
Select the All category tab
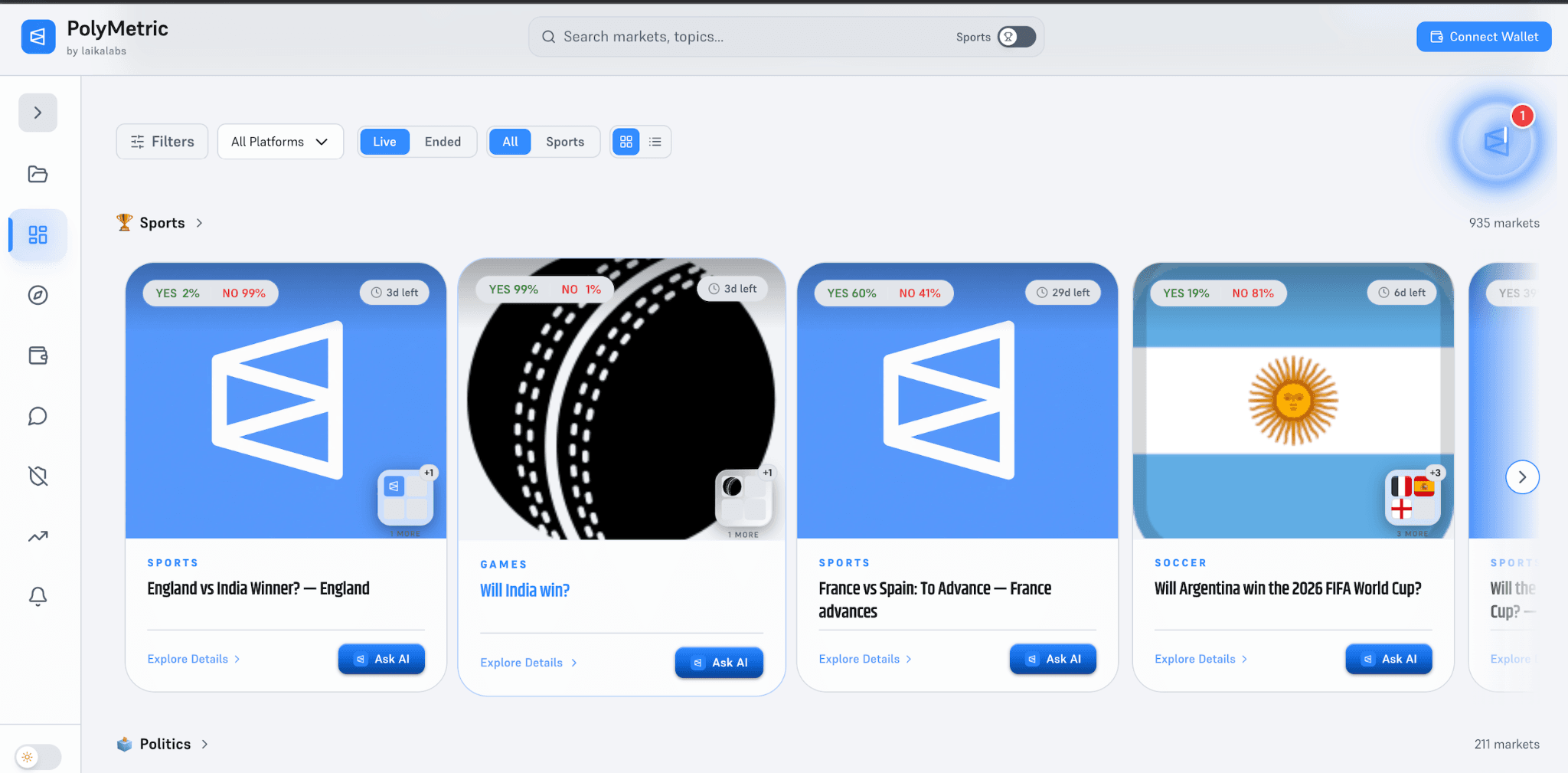[x=510, y=142]
